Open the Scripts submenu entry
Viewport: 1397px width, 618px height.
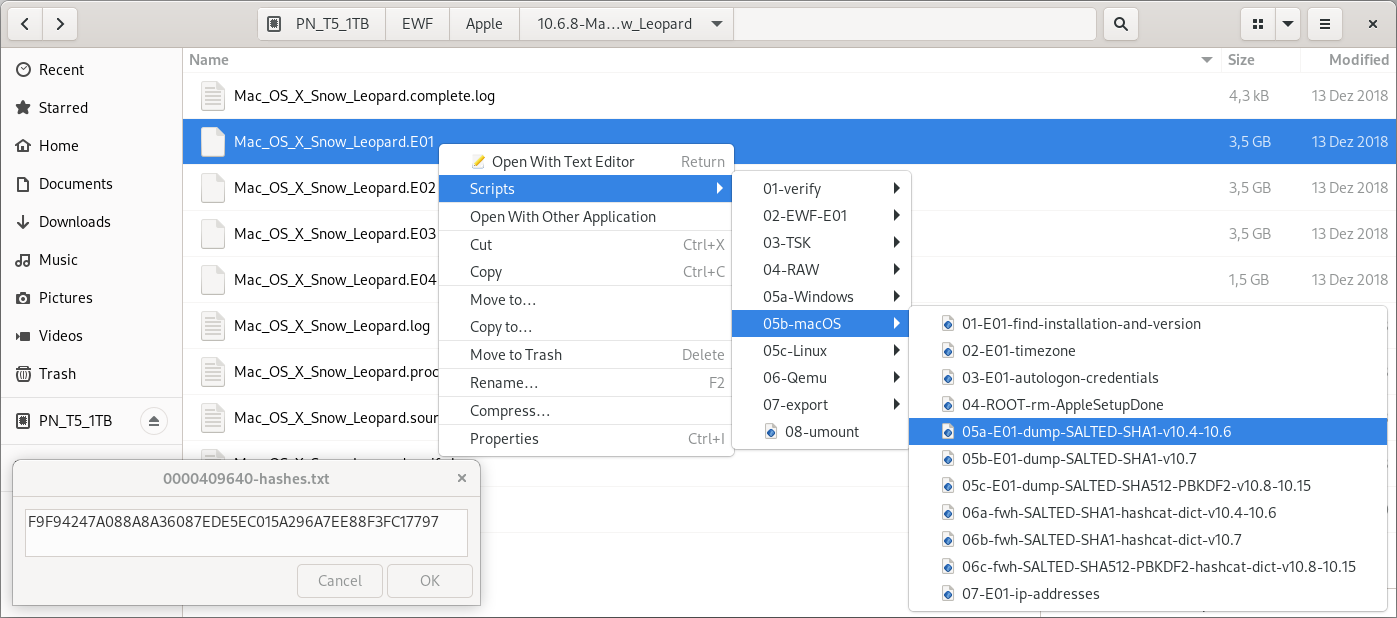tap(587, 189)
